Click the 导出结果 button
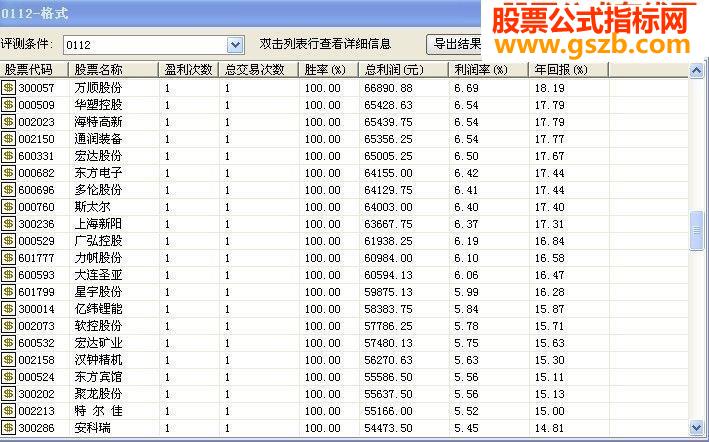709x442 pixels. tap(455, 44)
